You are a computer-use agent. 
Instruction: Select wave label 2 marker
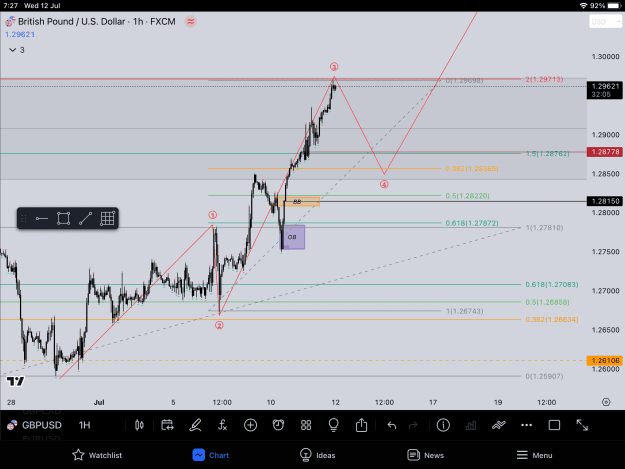coord(219,325)
